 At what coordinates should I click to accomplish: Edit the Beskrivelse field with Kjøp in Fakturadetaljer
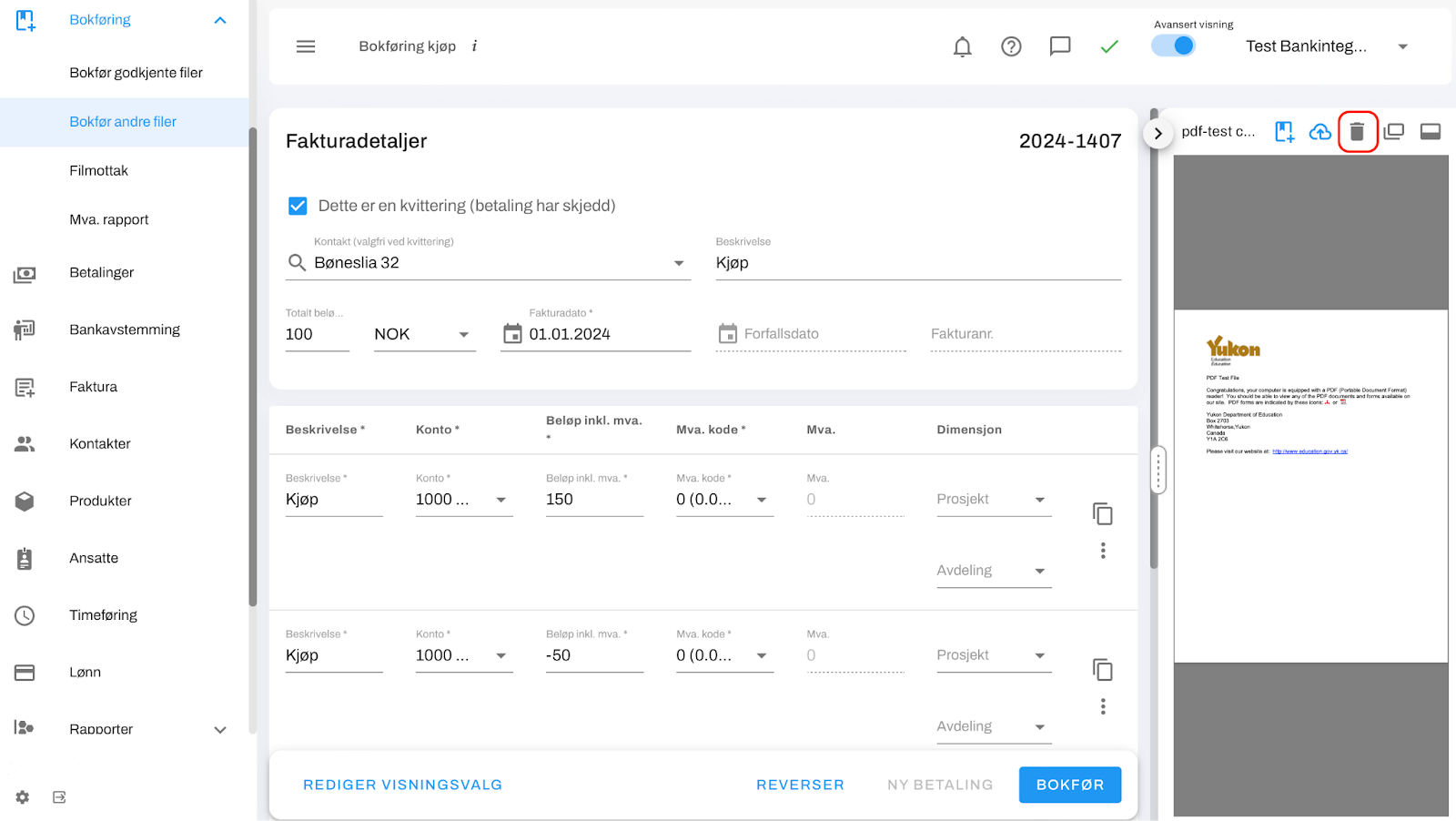[x=918, y=263]
